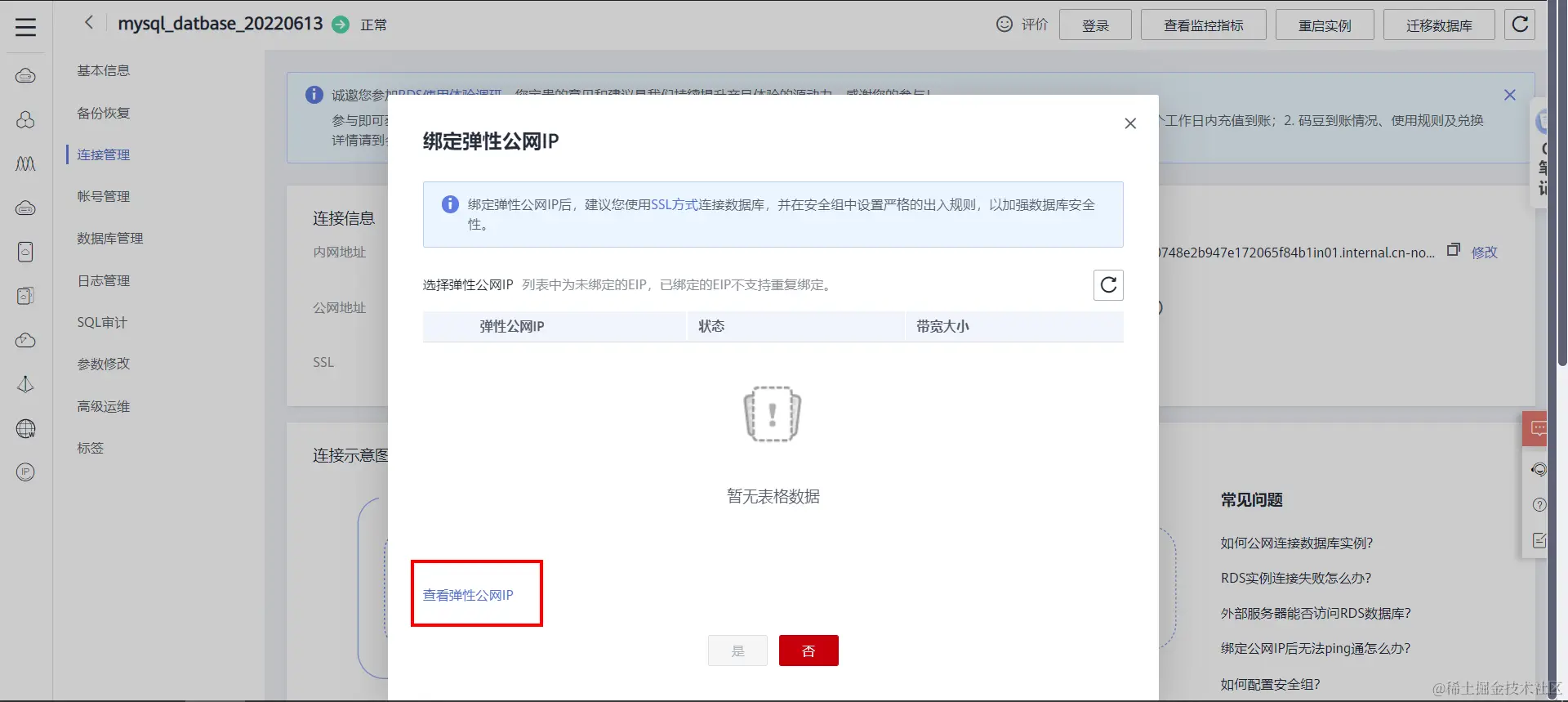
Task: Click the disabled 是 button
Action: (737, 651)
